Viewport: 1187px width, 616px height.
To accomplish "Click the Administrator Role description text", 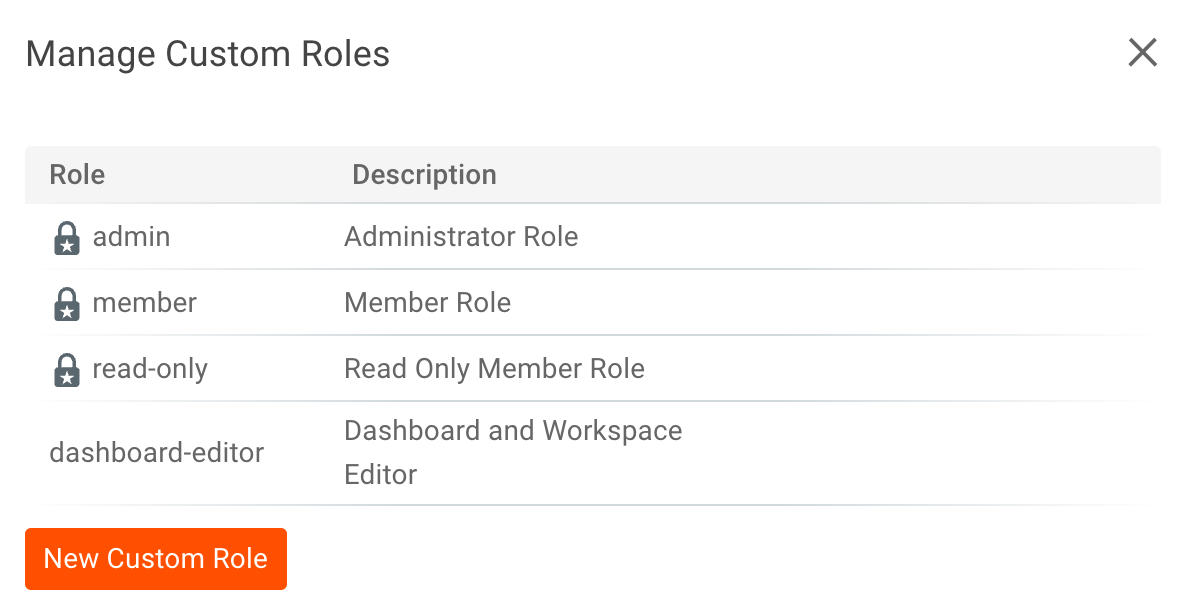I will click(x=460, y=237).
